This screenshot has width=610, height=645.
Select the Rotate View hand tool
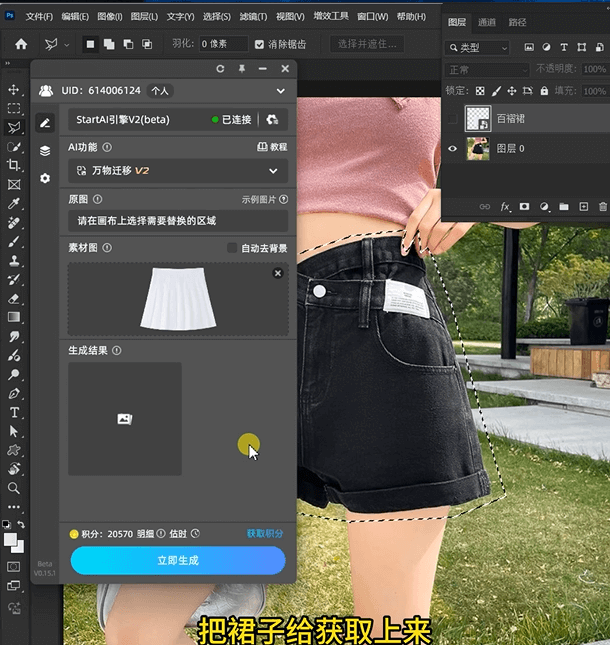coord(14,469)
